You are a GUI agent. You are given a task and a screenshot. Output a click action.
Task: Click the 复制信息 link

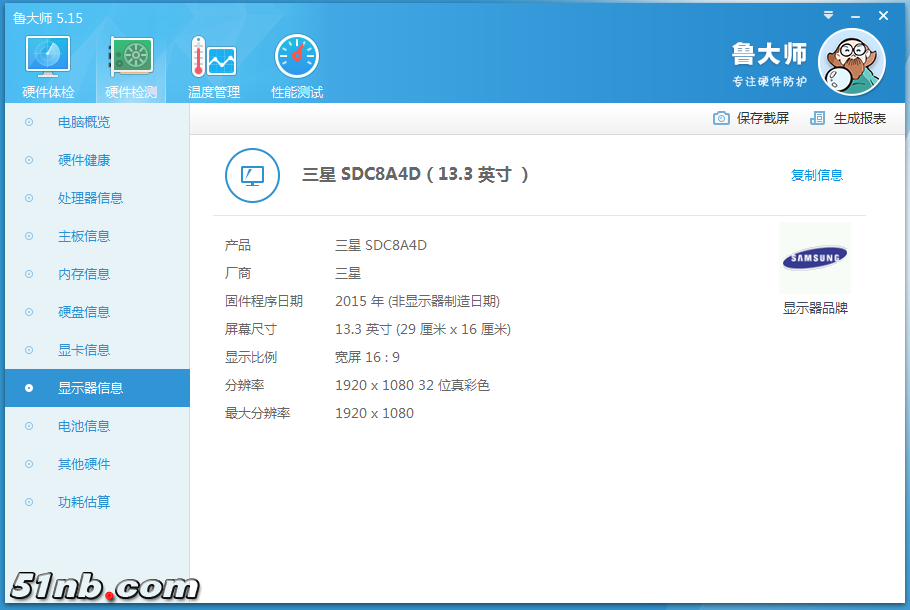coord(817,174)
